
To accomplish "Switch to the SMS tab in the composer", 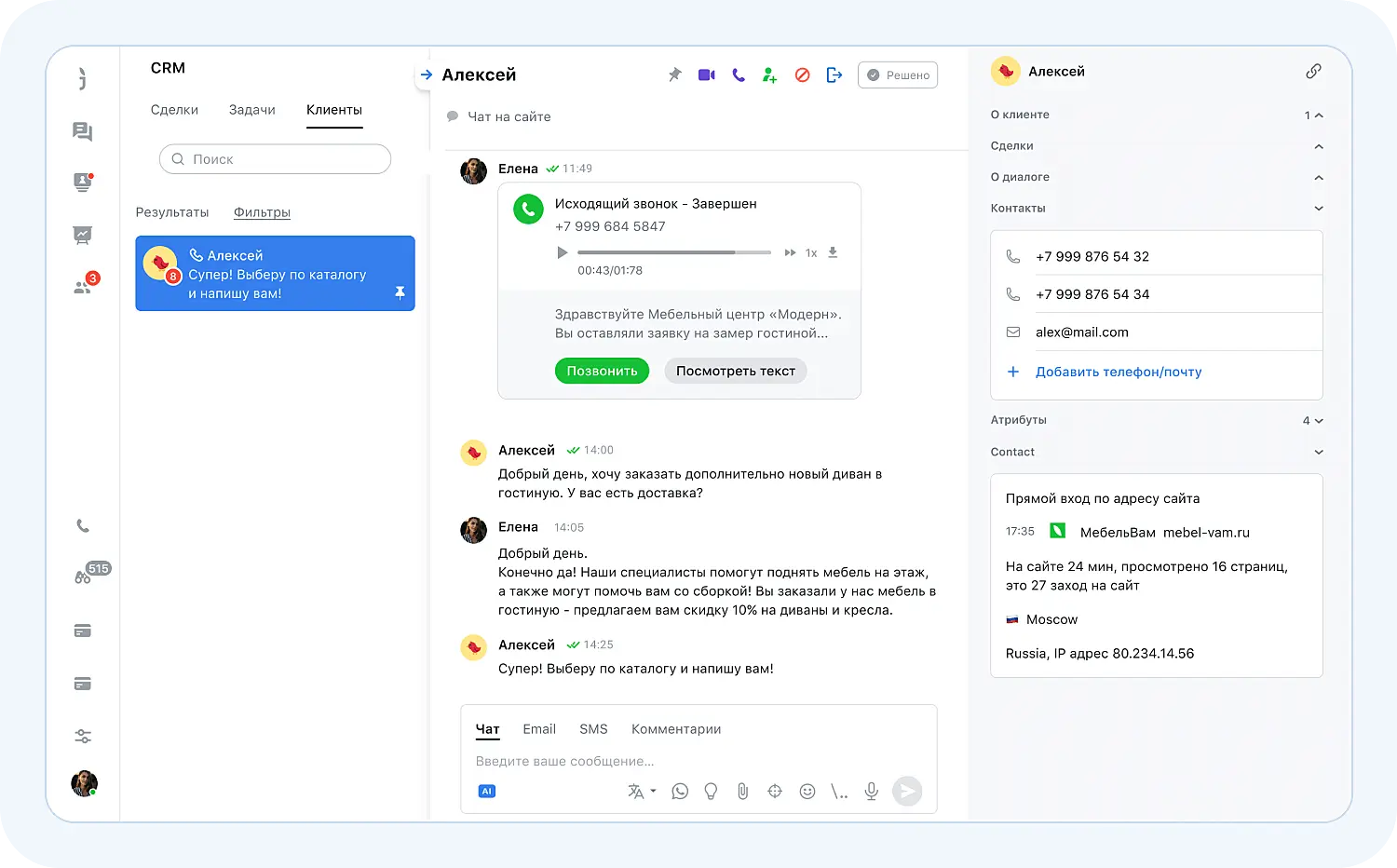I will pos(593,728).
